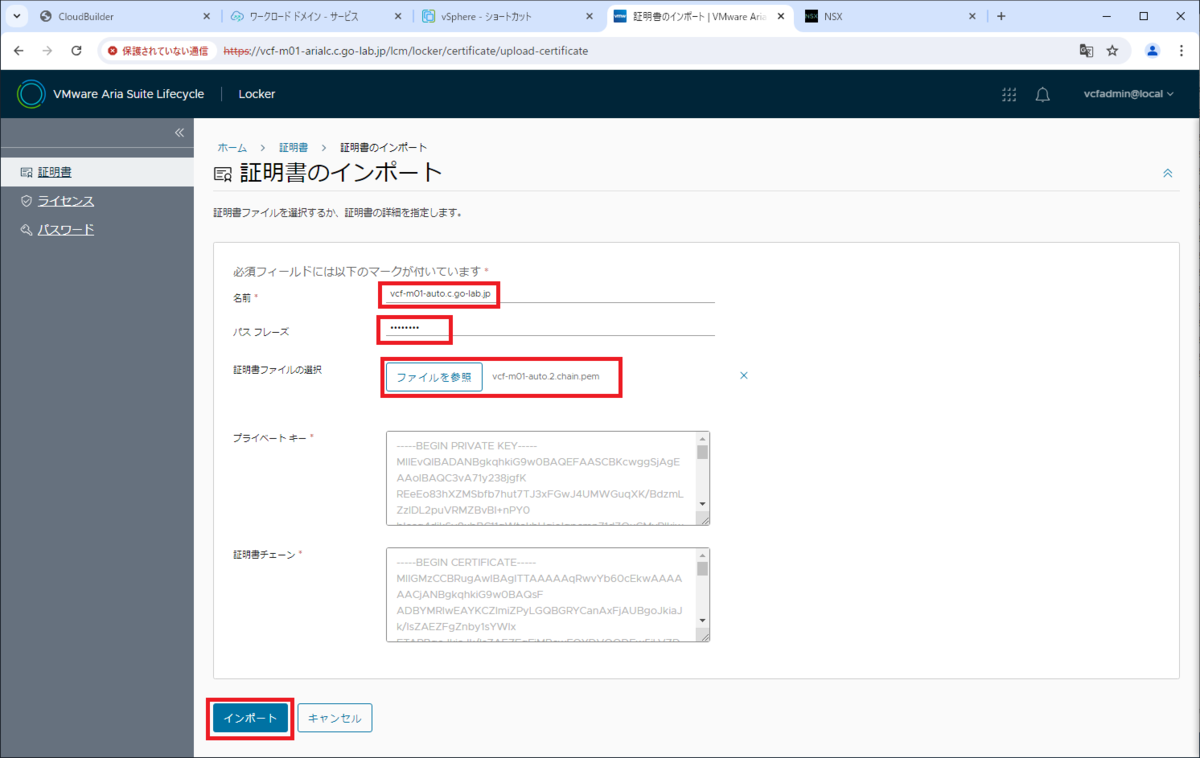Click inside the 証明書チェーン text area
The width and height of the screenshot is (1200, 758).
tap(541, 594)
